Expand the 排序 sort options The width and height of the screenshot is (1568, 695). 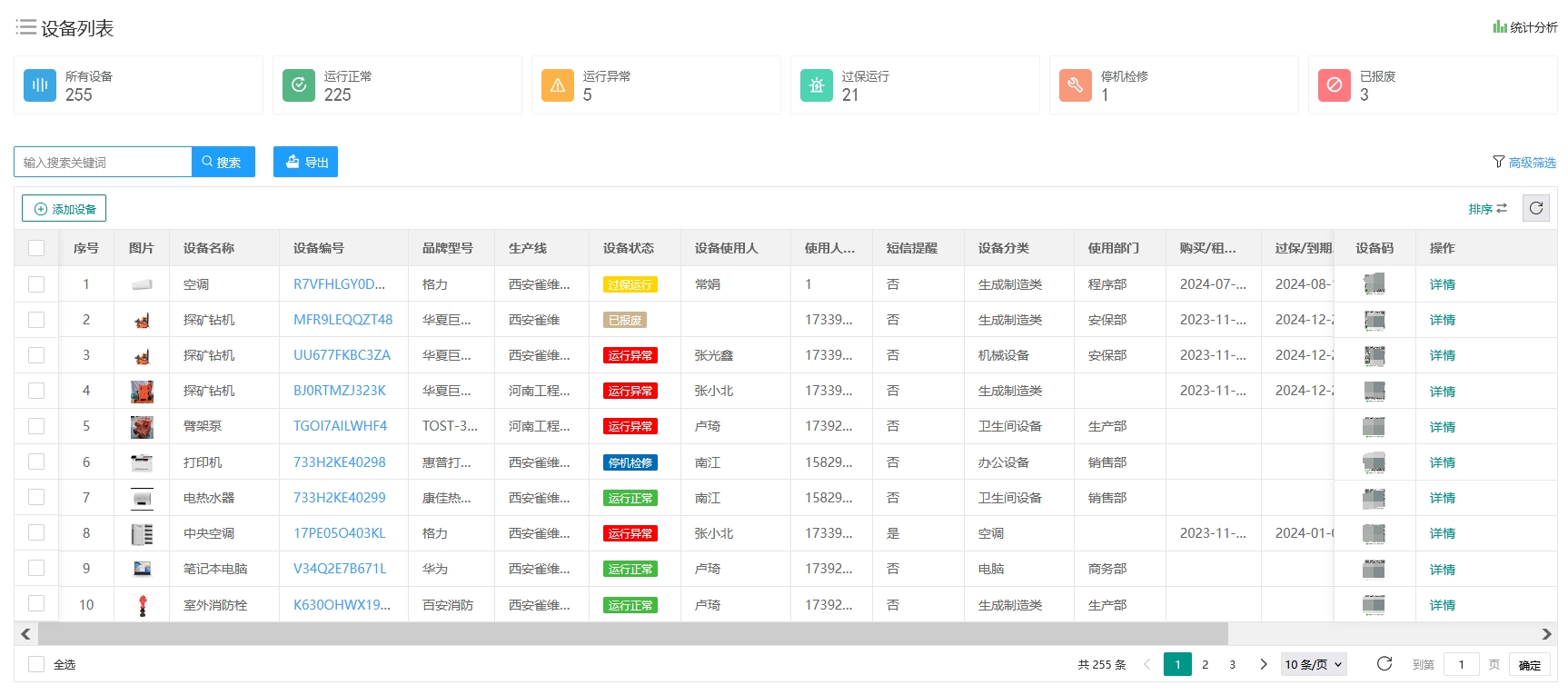pyautogui.click(x=1487, y=209)
